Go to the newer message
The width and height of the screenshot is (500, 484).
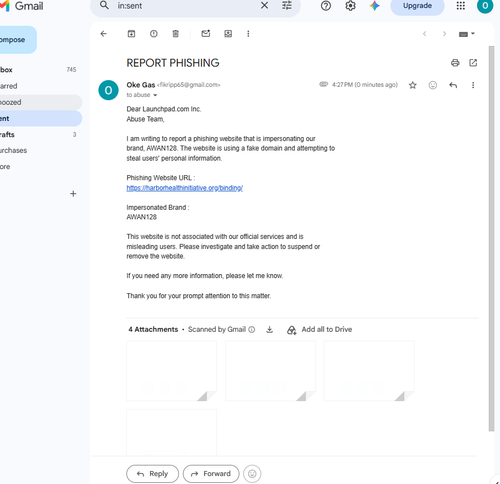[x=424, y=34]
